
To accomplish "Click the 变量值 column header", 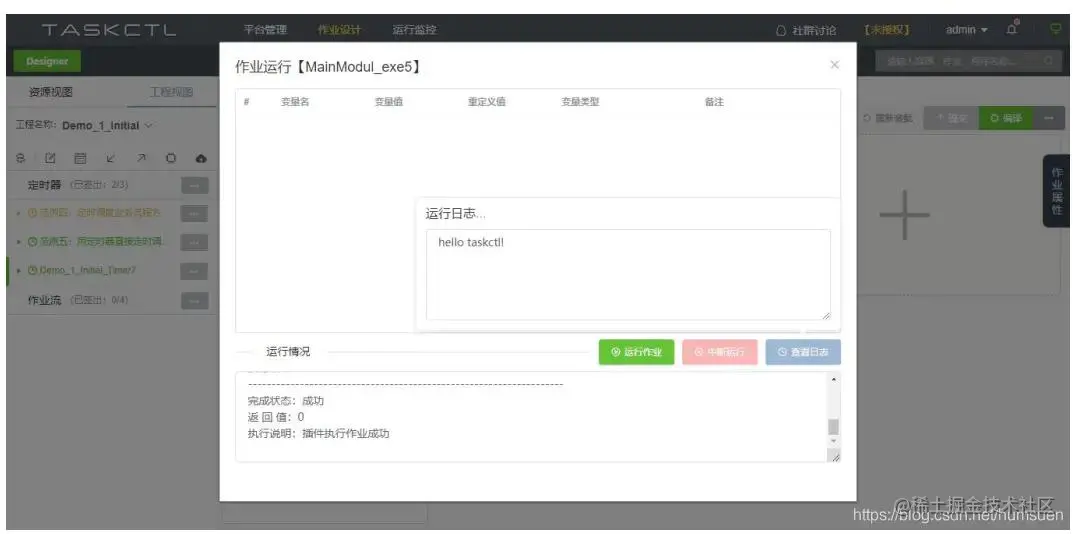I will coord(388,102).
